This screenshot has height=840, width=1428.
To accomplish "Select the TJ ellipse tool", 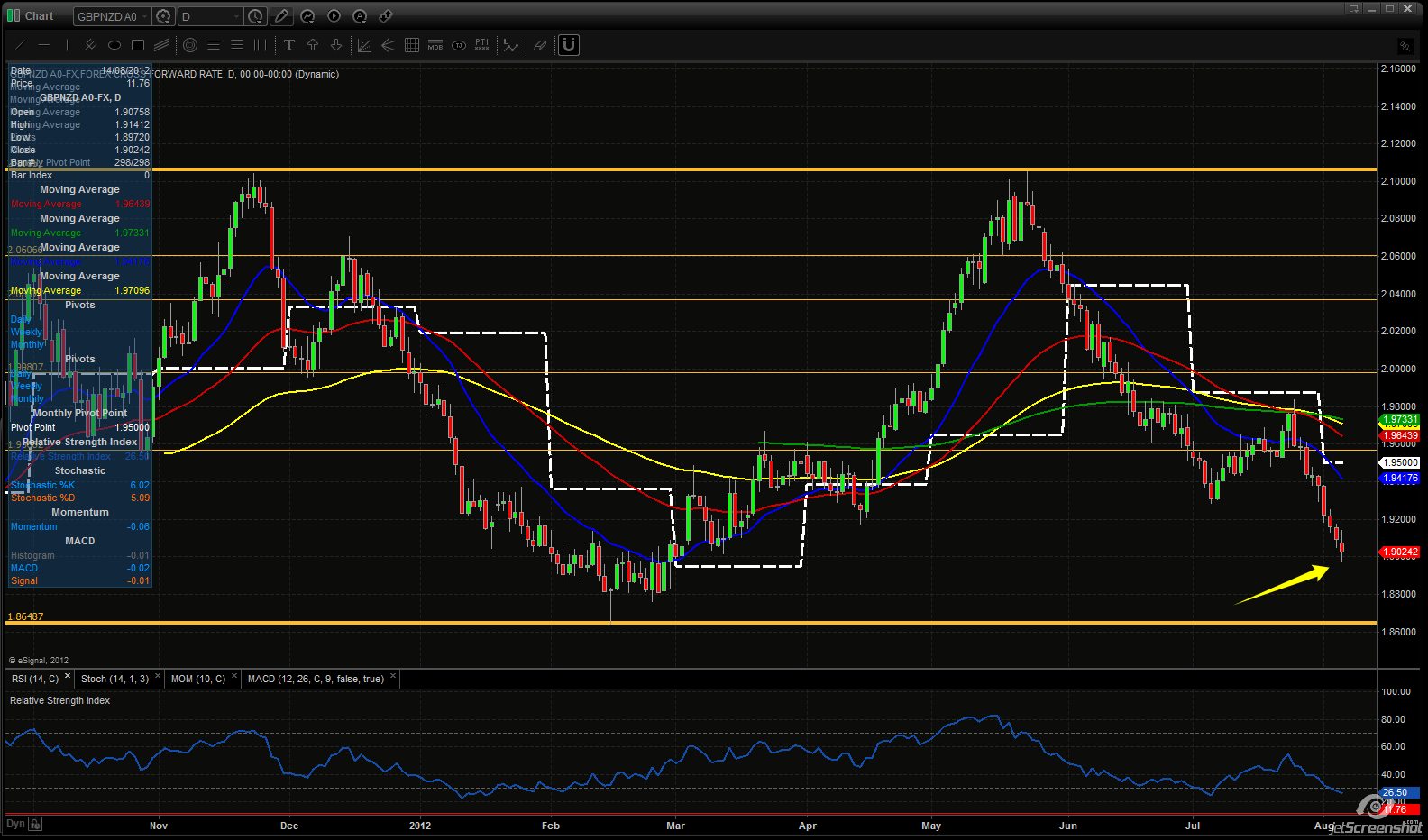I will [x=459, y=45].
